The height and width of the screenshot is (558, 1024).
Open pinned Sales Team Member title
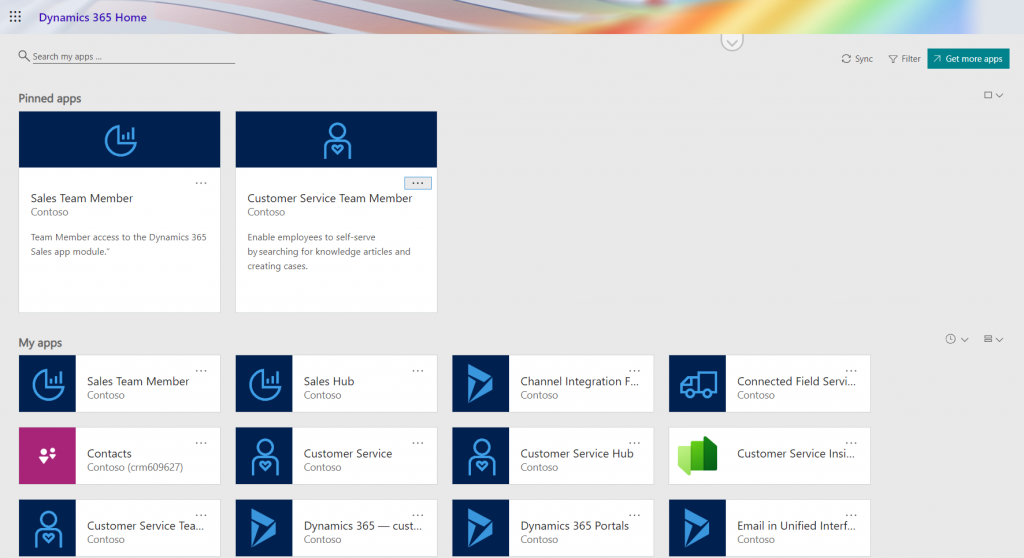[x=82, y=198]
